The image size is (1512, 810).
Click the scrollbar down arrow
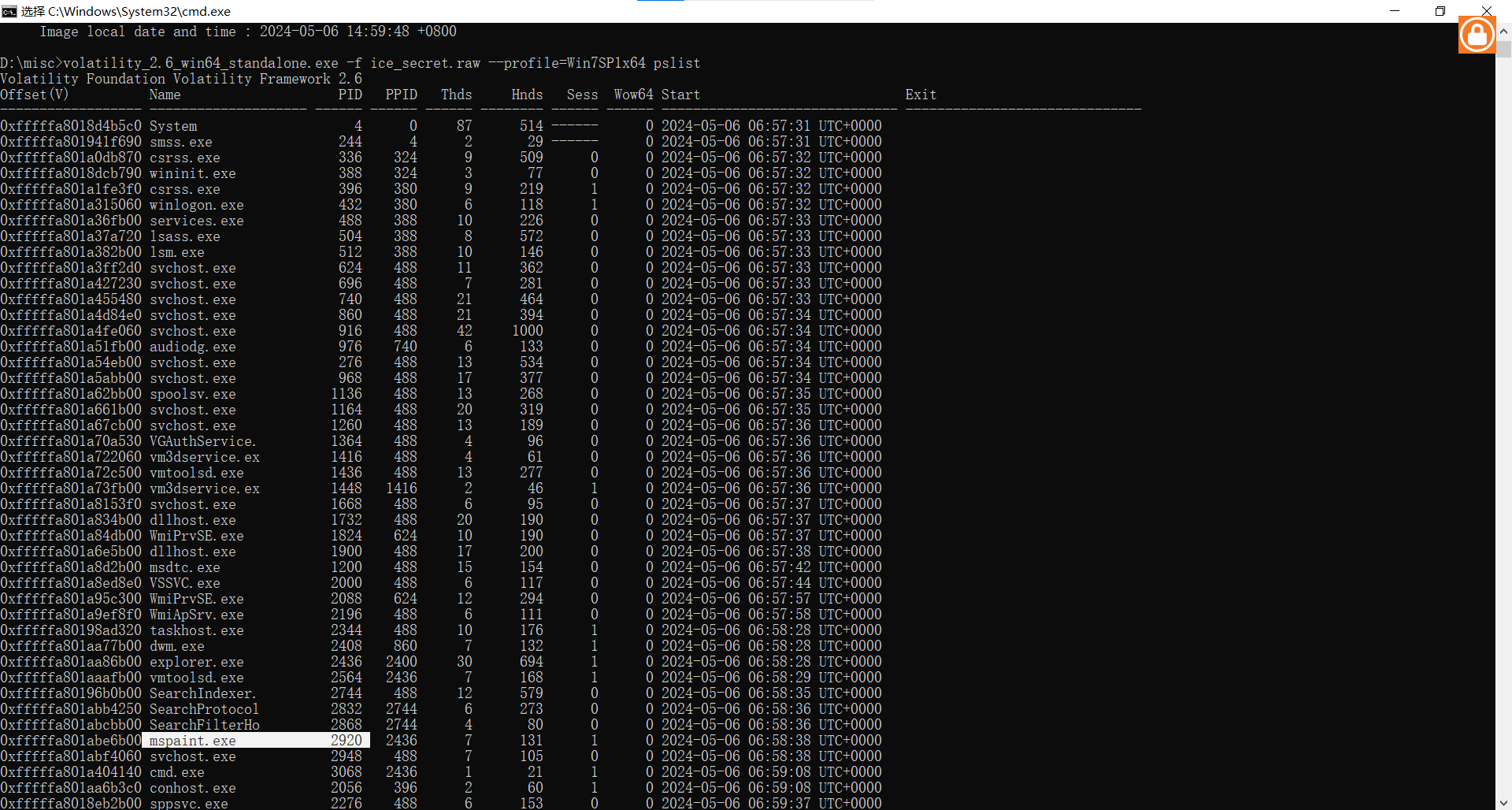1503,802
